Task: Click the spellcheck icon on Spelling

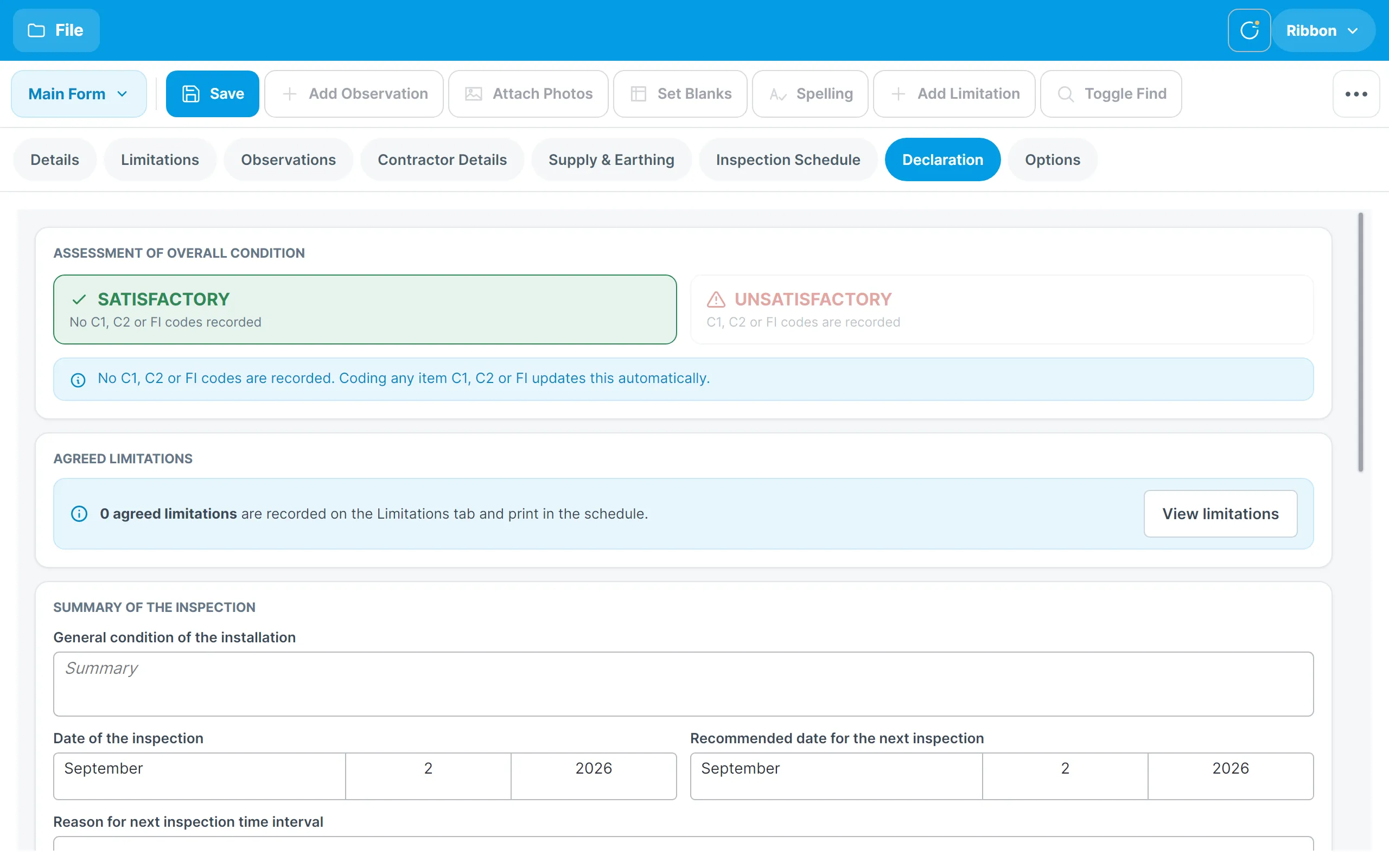Action: click(778, 95)
